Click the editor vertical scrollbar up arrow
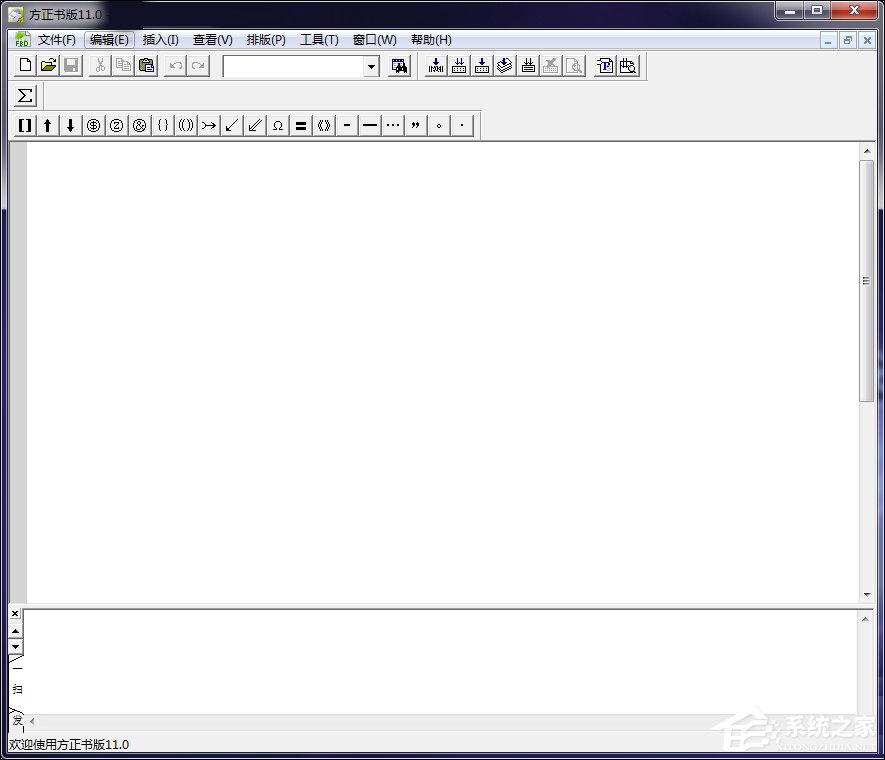 (x=866, y=151)
